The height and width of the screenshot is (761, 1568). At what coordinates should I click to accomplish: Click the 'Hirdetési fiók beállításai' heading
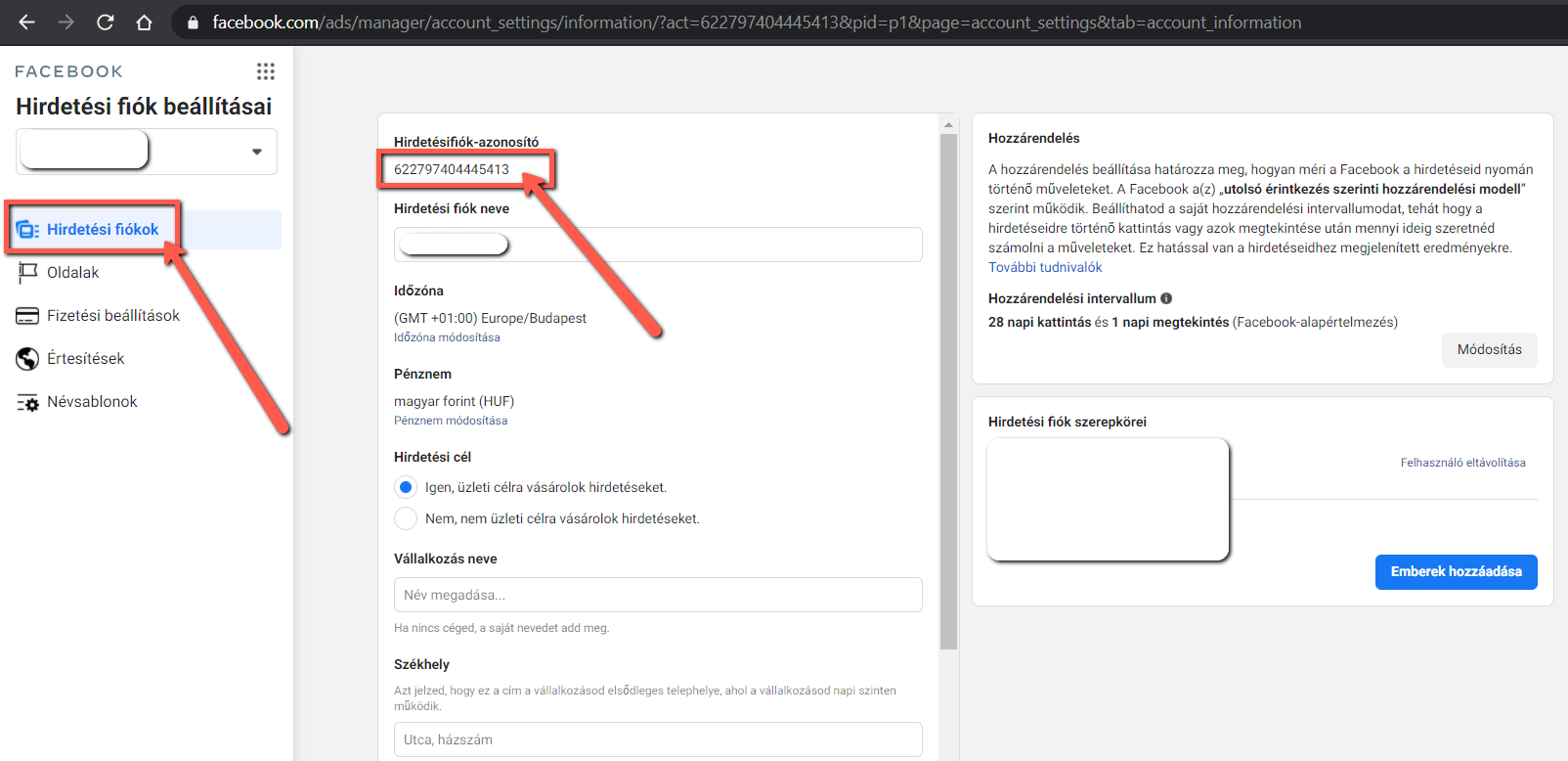click(x=144, y=107)
